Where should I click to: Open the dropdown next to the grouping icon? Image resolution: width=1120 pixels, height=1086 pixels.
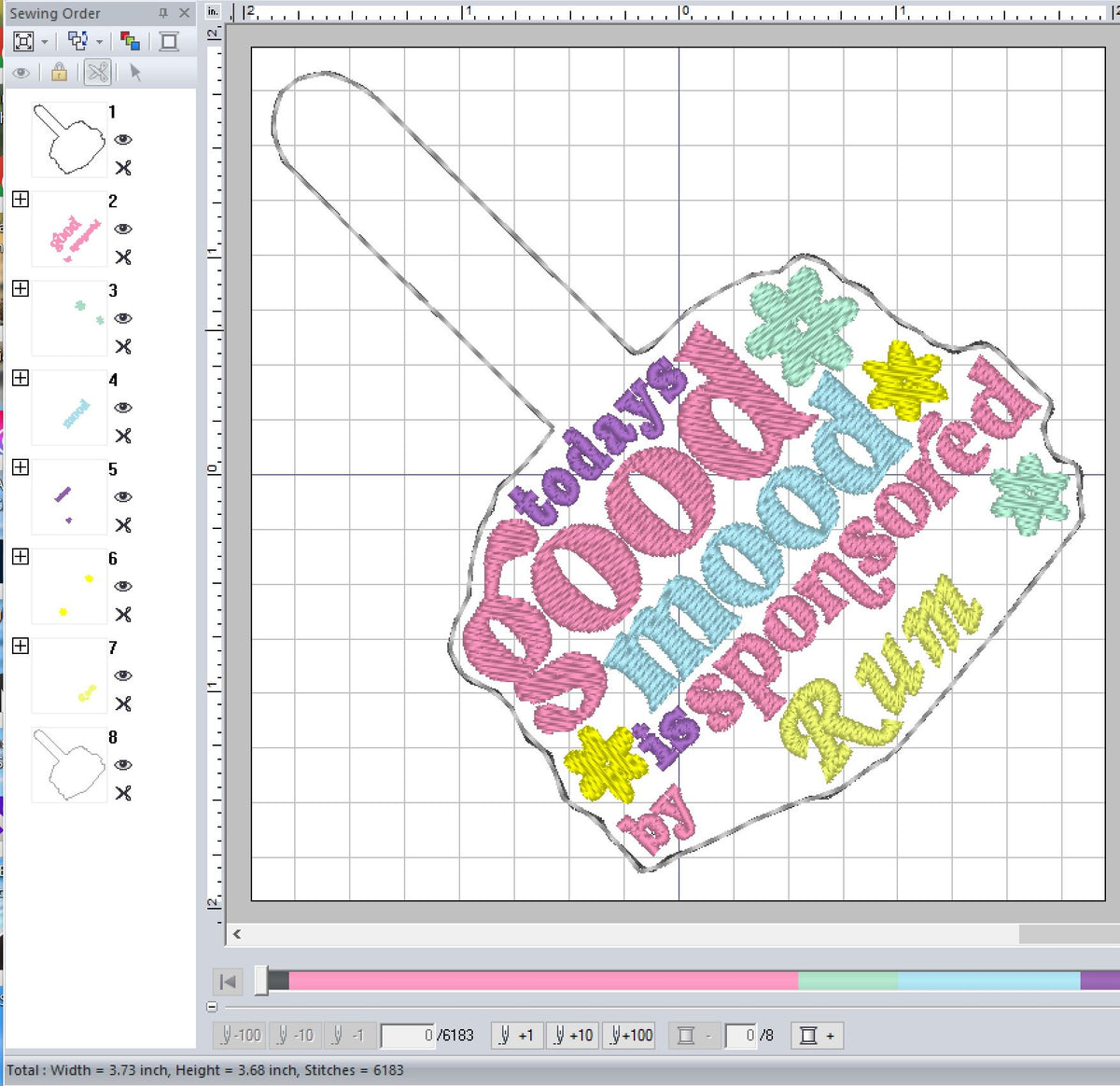point(96,41)
